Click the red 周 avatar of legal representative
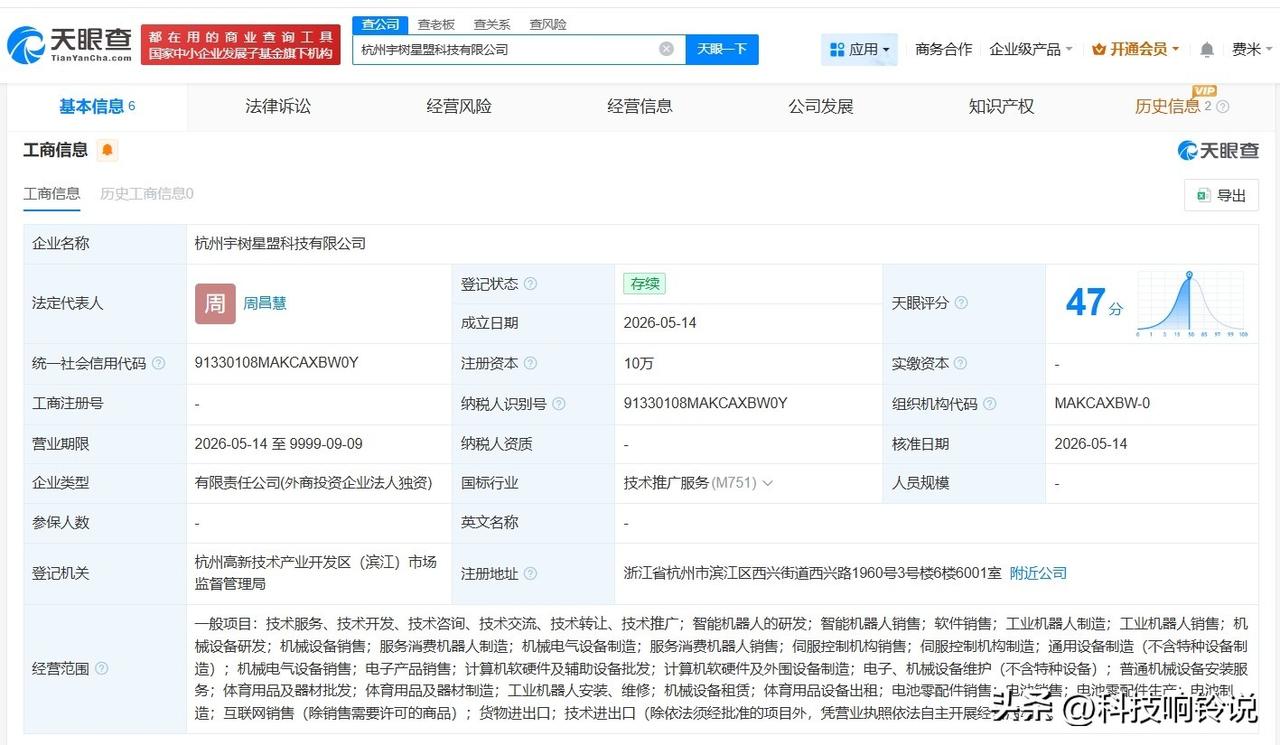 (215, 303)
